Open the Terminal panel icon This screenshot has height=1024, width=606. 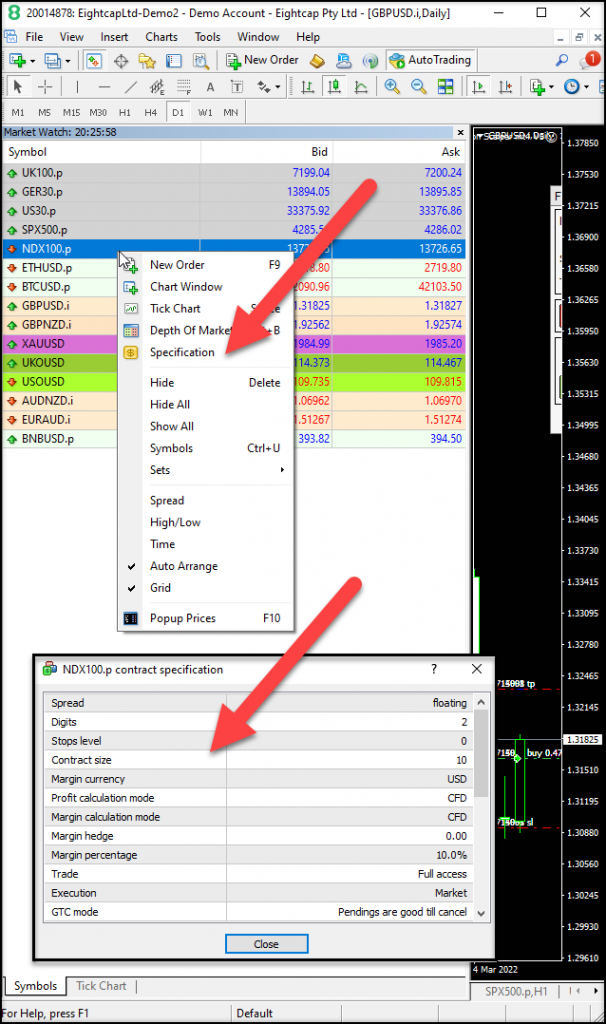click(174, 61)
